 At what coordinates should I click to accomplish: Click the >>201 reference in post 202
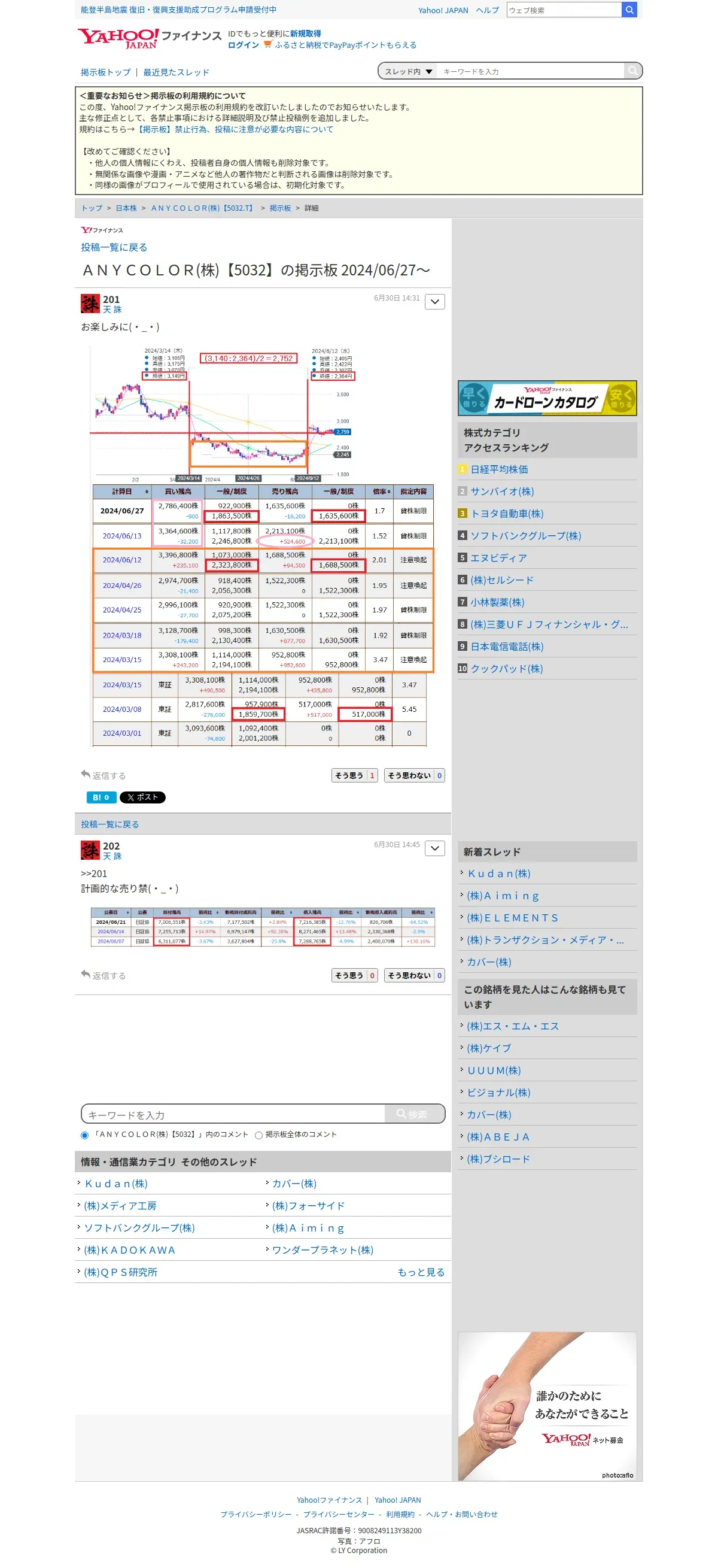click(x=94, y=874)
